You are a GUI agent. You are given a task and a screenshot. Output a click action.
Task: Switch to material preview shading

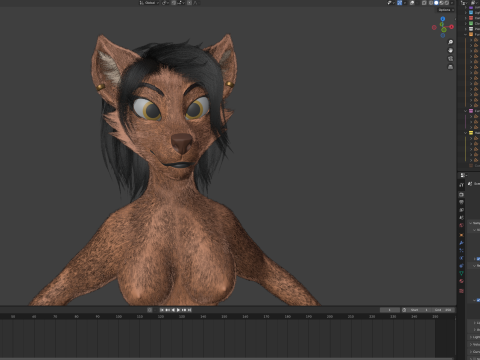click(441, 3)
